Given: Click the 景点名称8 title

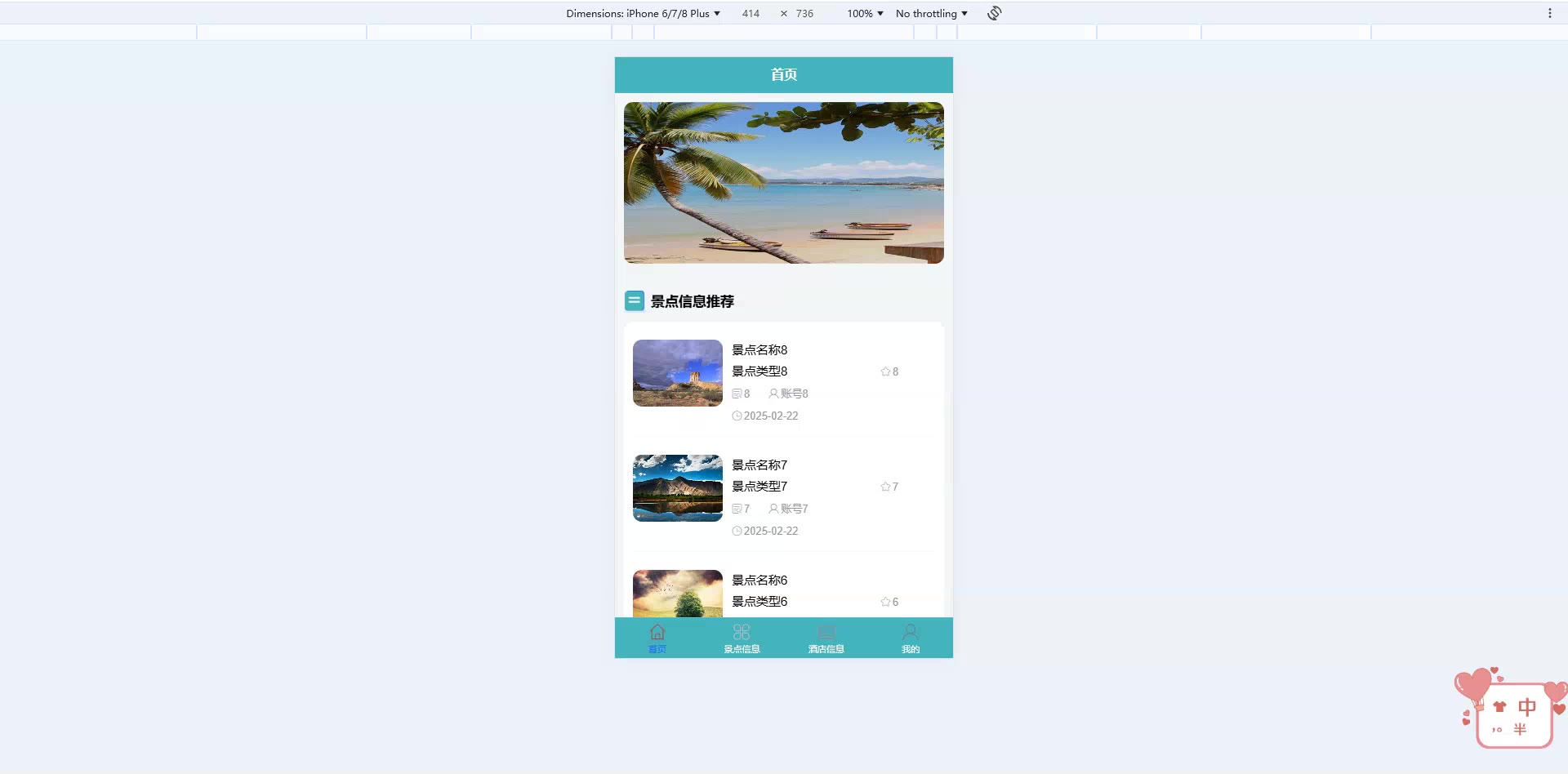Looking at the screenshot, I should coord(759,349).
